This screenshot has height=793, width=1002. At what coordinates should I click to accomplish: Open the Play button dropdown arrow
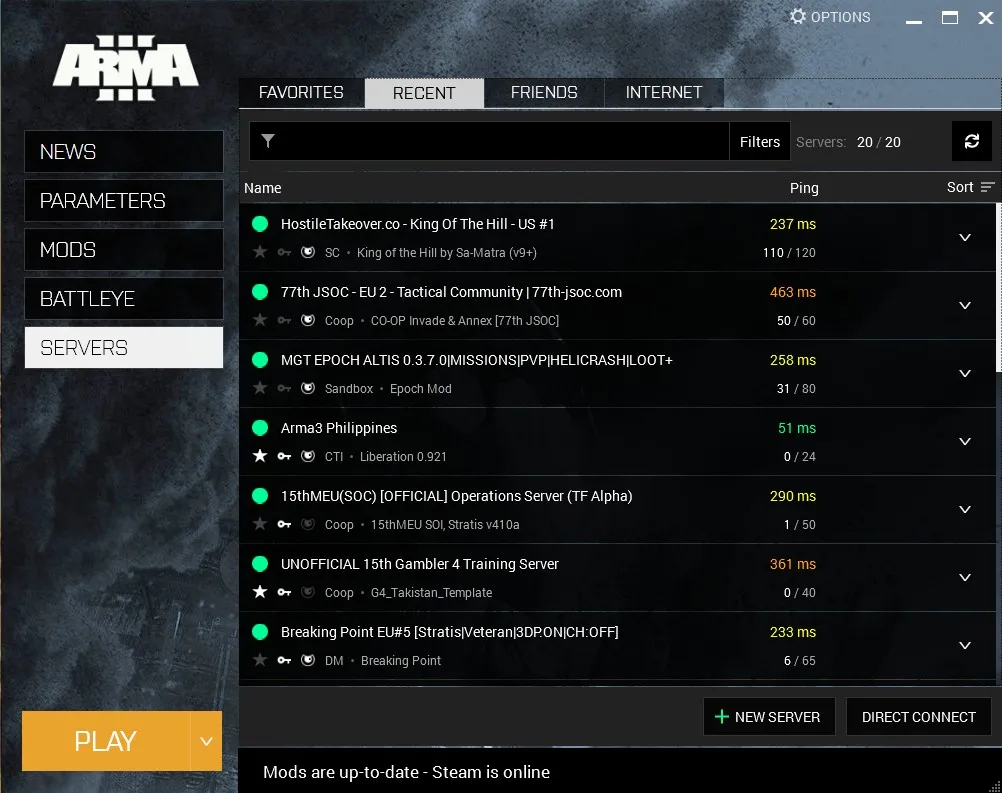(206, 741)
